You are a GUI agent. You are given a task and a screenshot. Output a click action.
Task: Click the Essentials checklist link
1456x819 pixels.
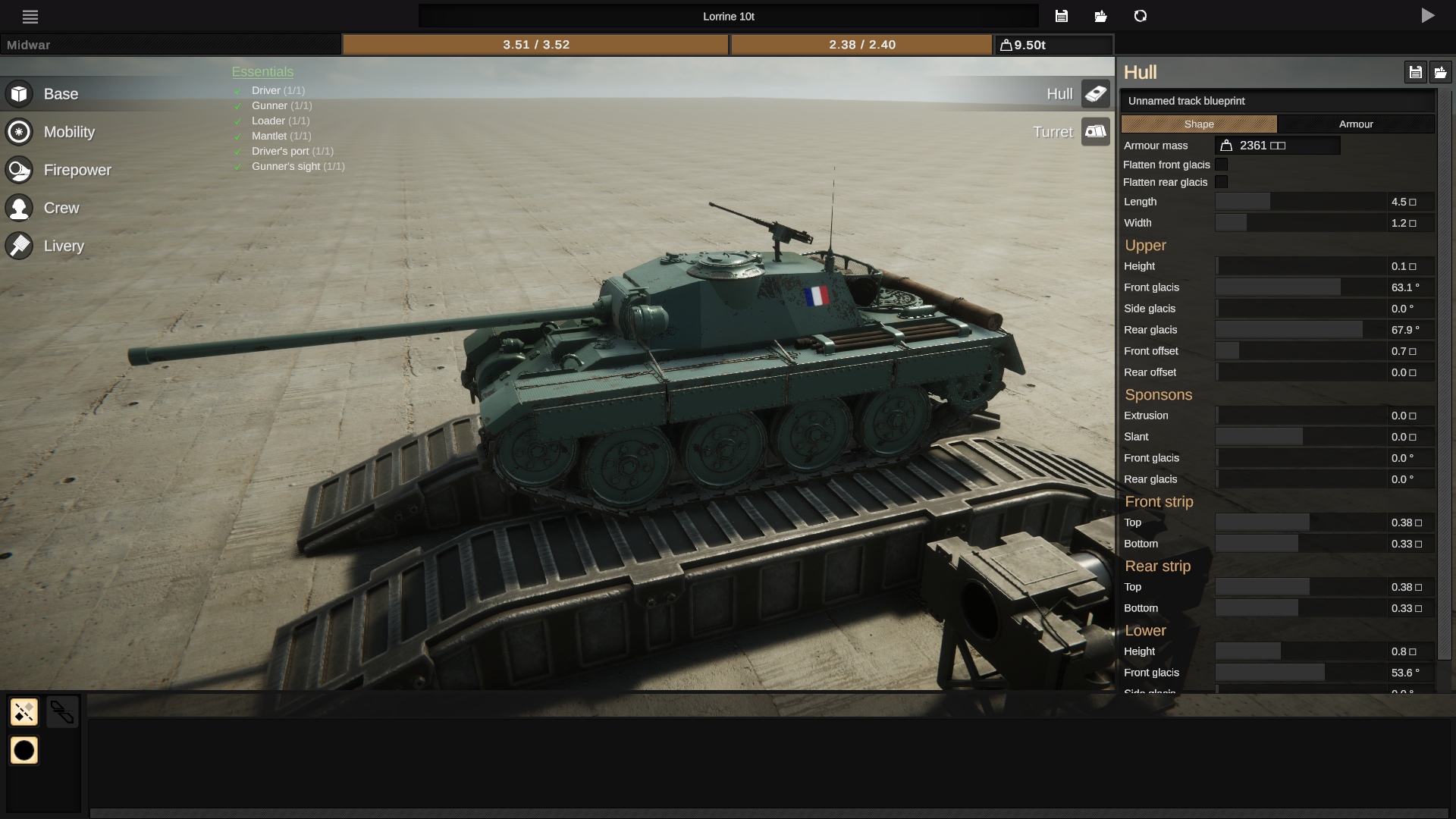pos(262,71)
